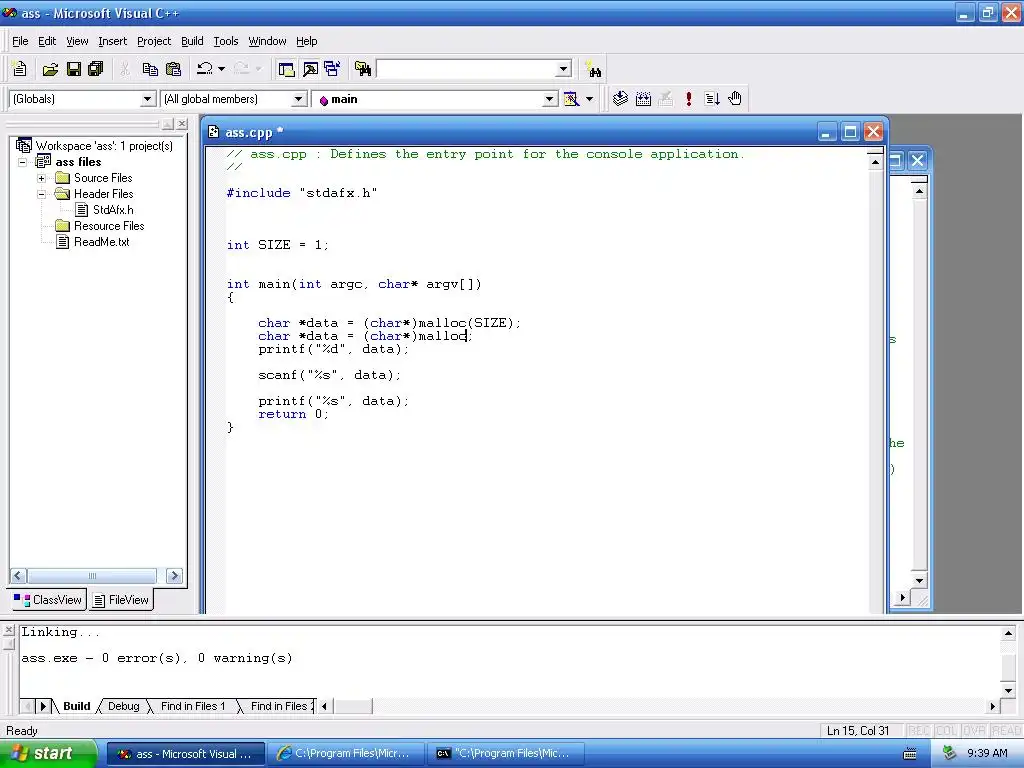
Task: Open the Build menu
Action: (192, 41)
